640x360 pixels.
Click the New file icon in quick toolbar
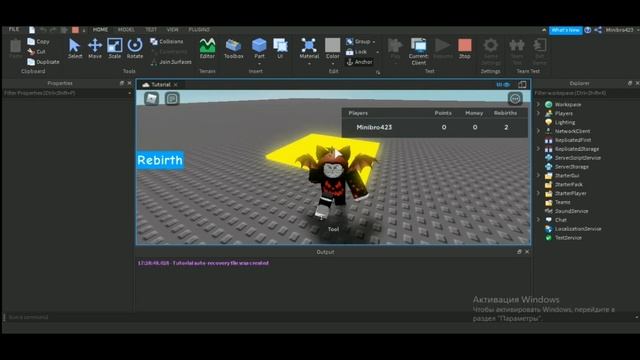point(32,30)
